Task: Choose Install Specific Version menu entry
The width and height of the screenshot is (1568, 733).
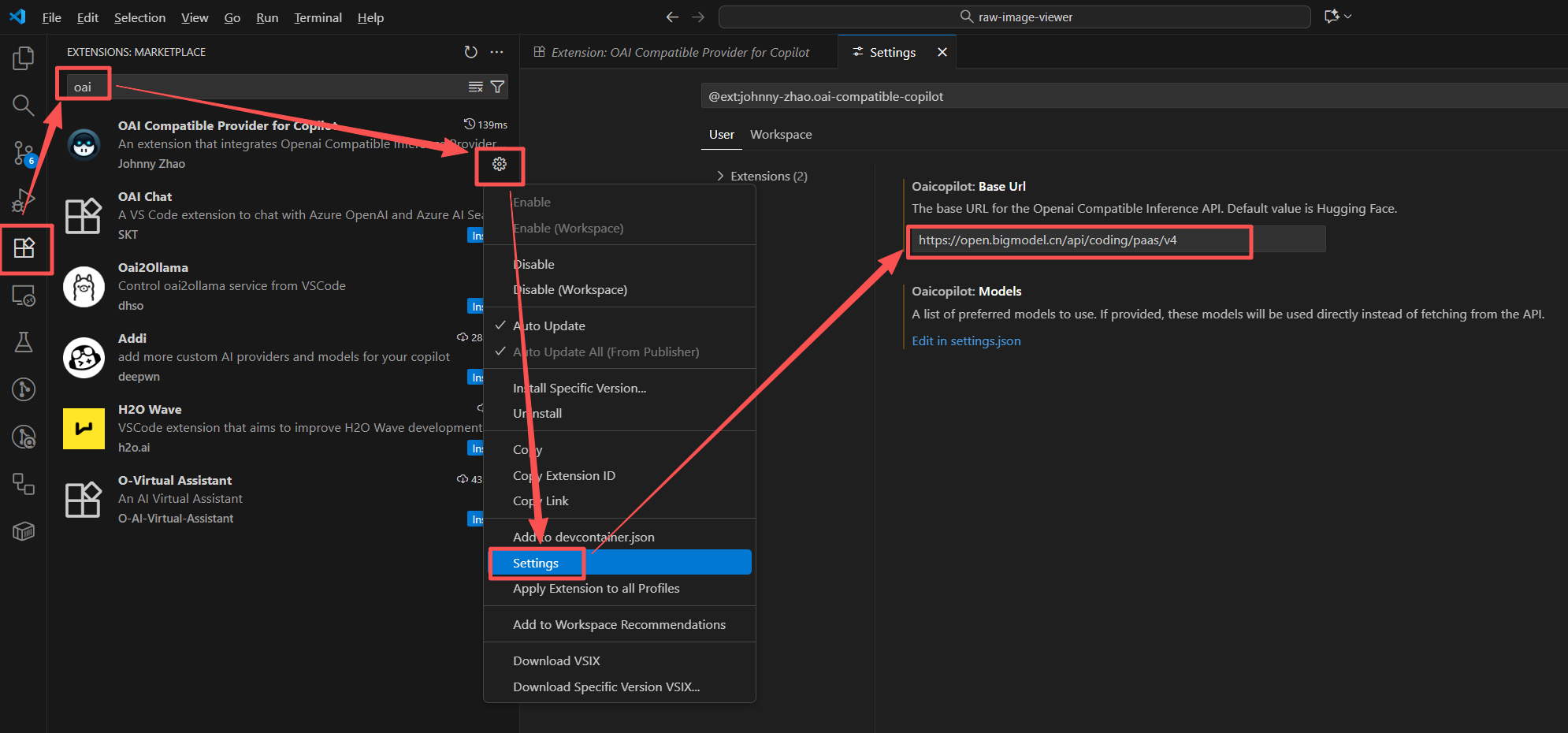Action: 619,389
